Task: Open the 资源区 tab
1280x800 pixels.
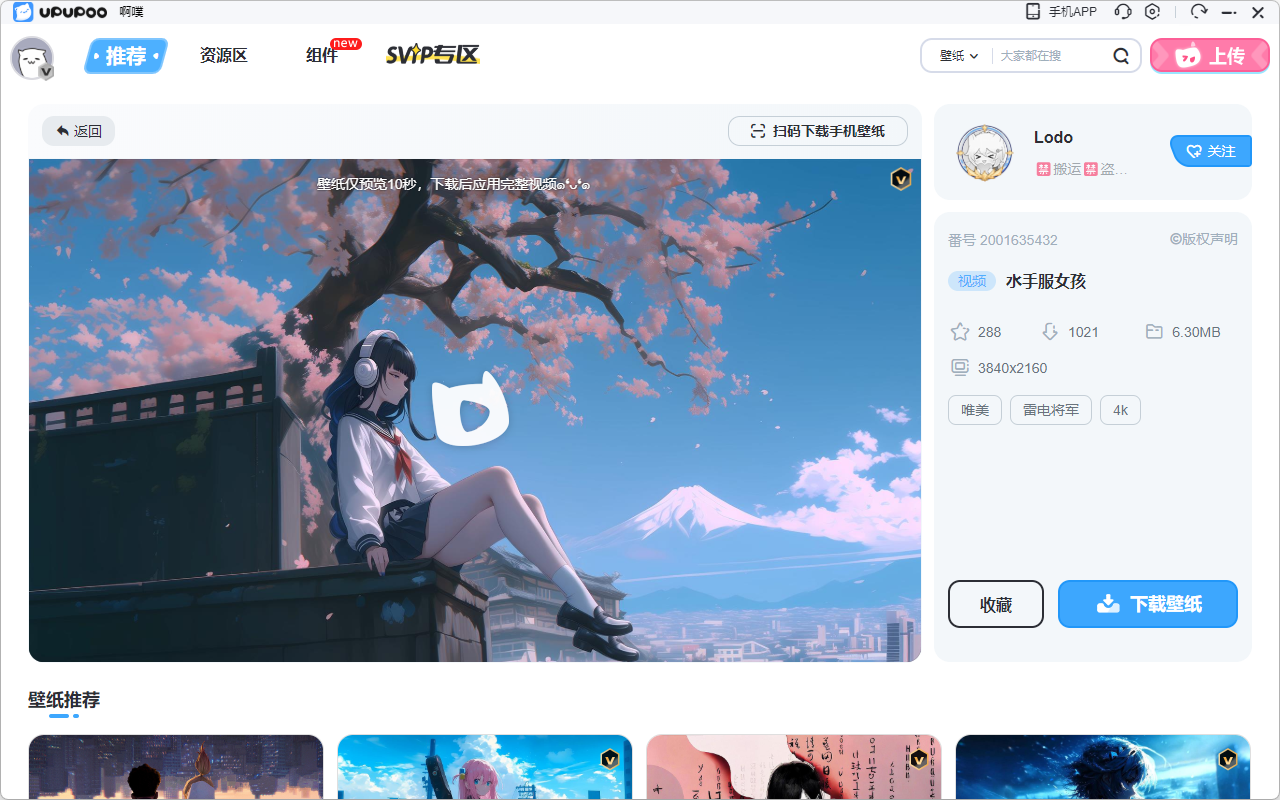Action: 223,56
